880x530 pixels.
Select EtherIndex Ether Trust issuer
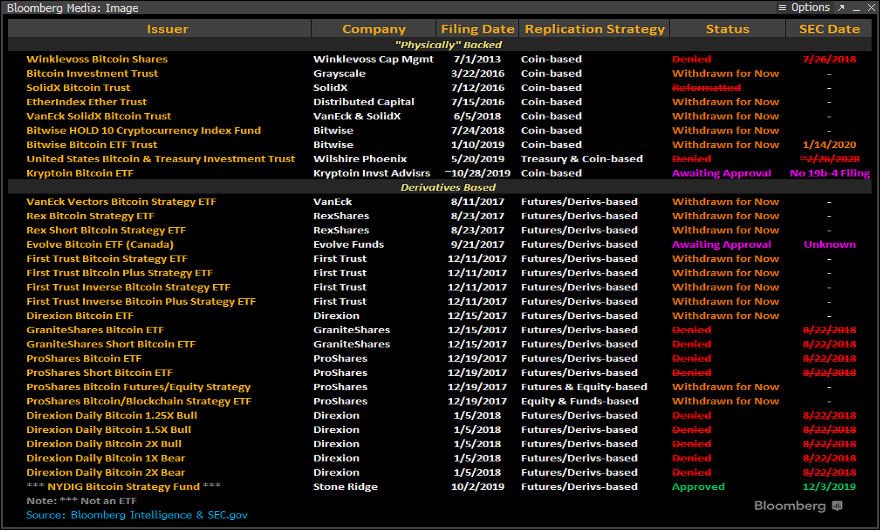tap(86, 102)
